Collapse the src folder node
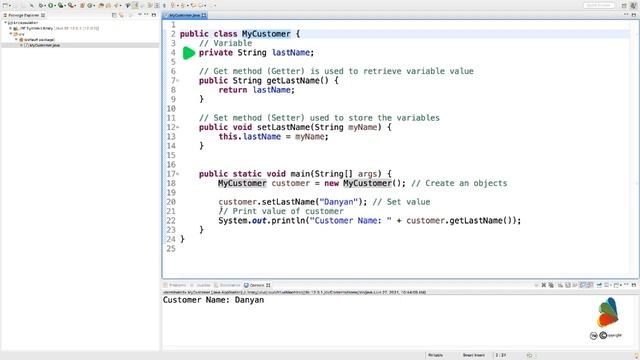Viewport: 640px width, 360px height. (11, 34)
